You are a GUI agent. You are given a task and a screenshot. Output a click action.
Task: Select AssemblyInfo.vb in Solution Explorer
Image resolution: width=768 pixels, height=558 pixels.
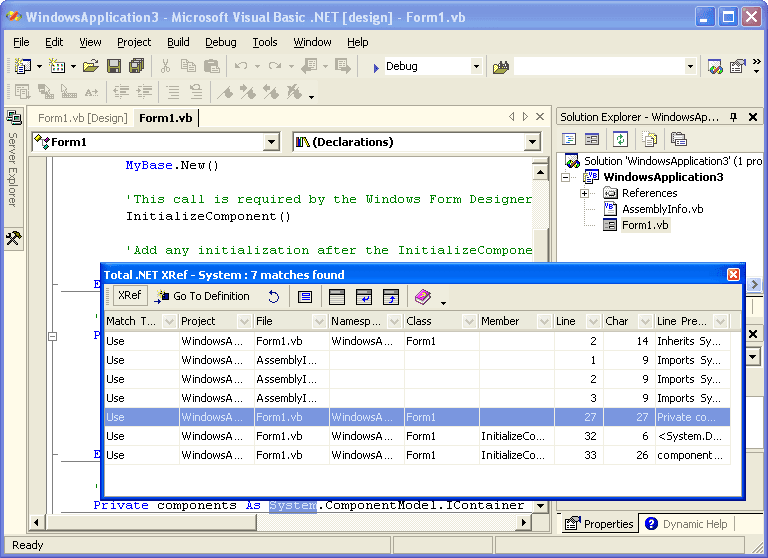(x=662, y=209)
